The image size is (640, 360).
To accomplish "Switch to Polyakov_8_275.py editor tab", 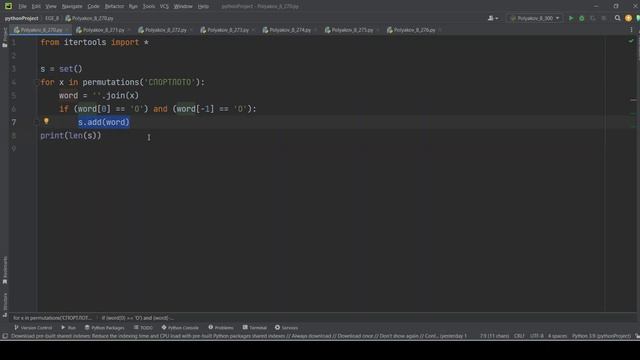I will [352, 30].
